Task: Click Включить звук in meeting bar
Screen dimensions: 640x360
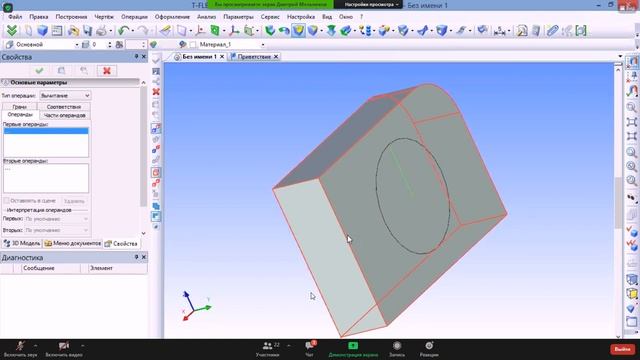Action: click(20, 349)
